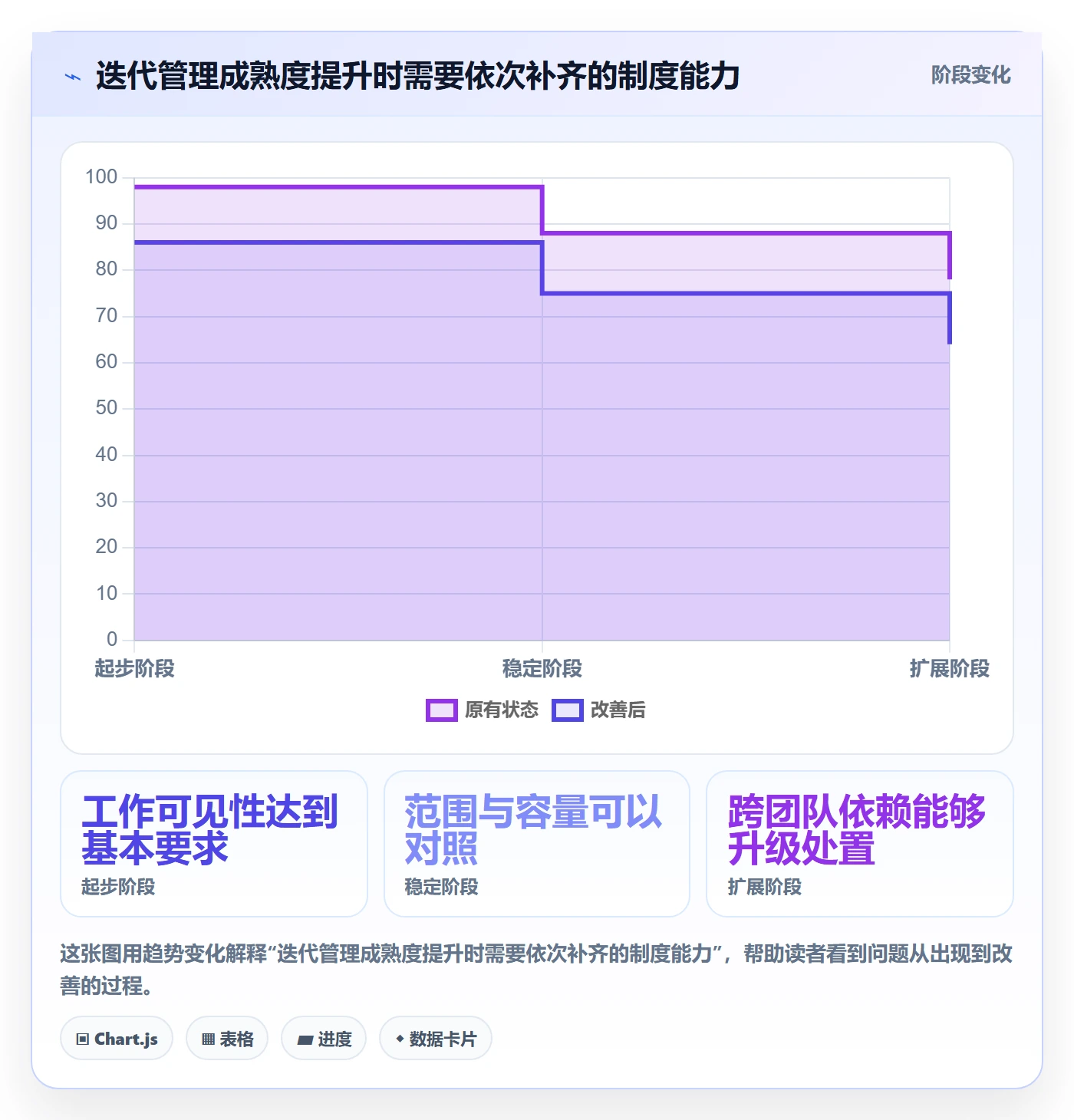Select the 数据卡片 tag
This screenshot has height=1120, width=1074.
pos(436,1039)
